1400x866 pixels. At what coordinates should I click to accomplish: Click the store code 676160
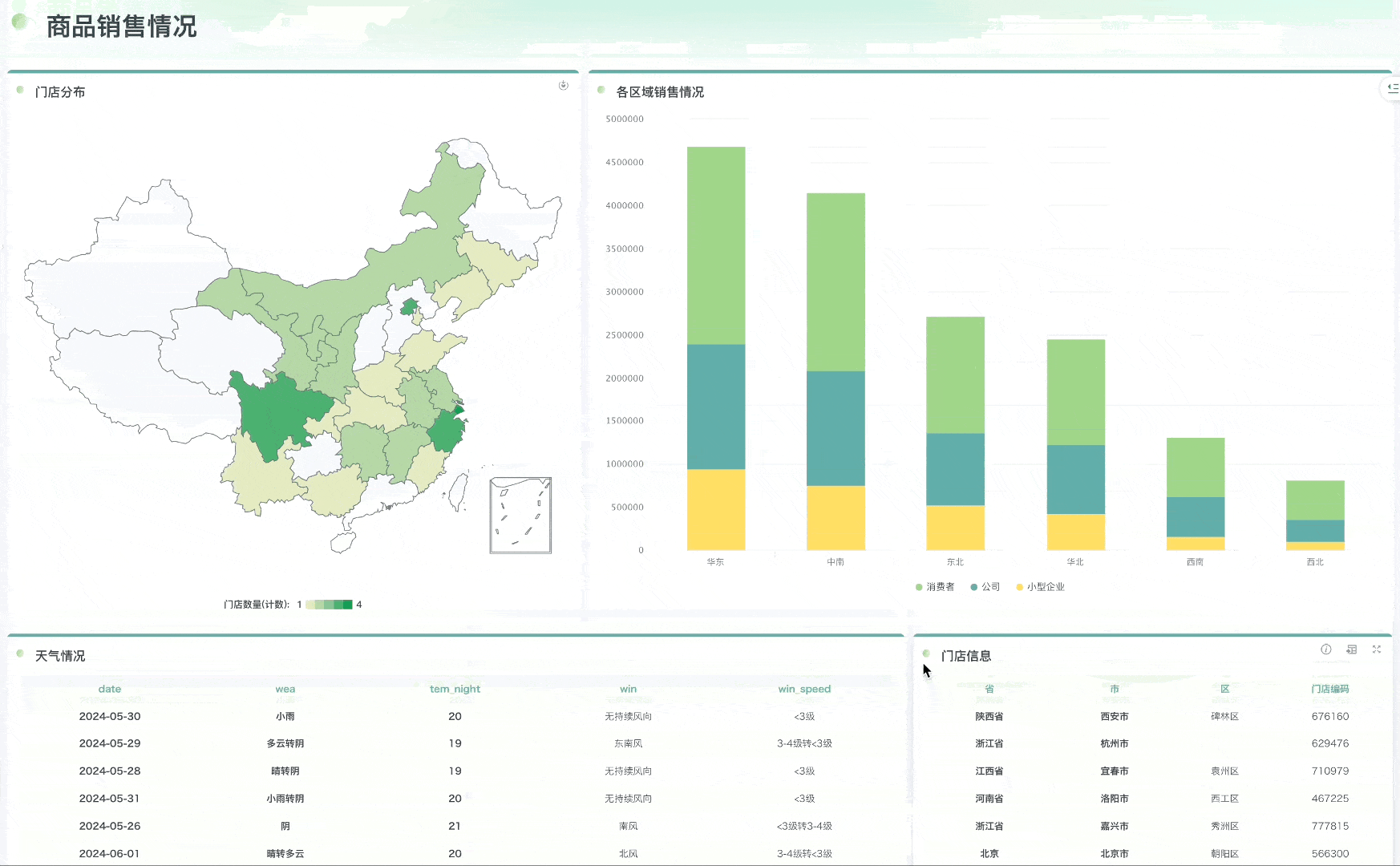1330,716
